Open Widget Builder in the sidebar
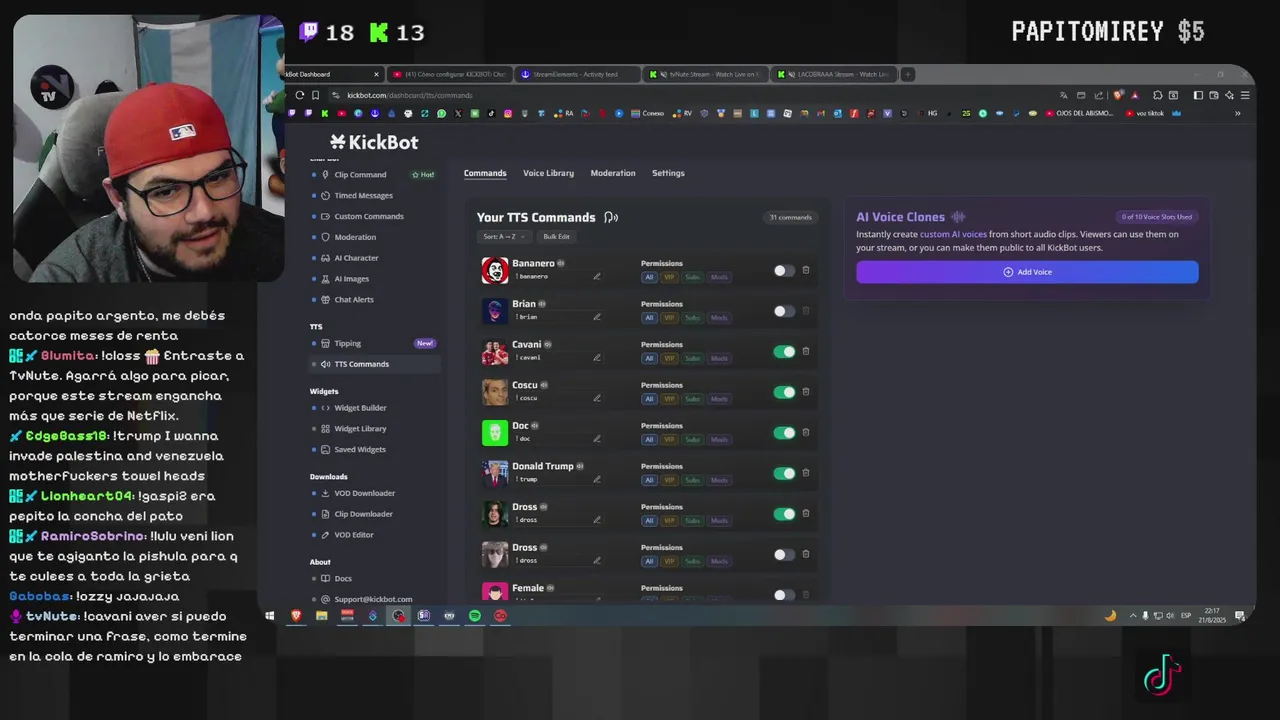Screen dimensions: 1280x720 (360, 408)
